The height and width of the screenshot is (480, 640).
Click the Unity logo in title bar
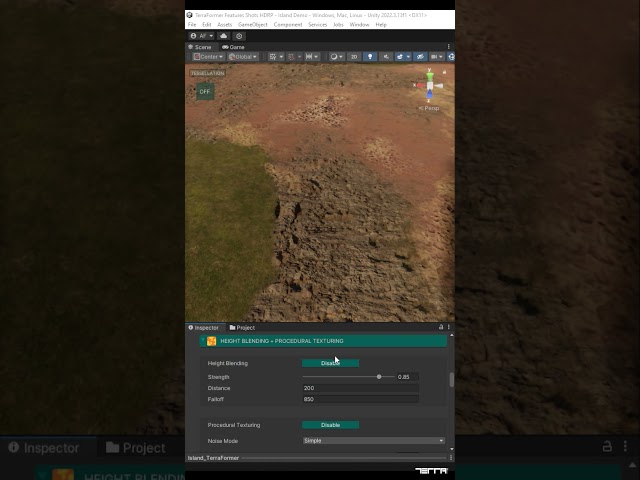[189, 15]
